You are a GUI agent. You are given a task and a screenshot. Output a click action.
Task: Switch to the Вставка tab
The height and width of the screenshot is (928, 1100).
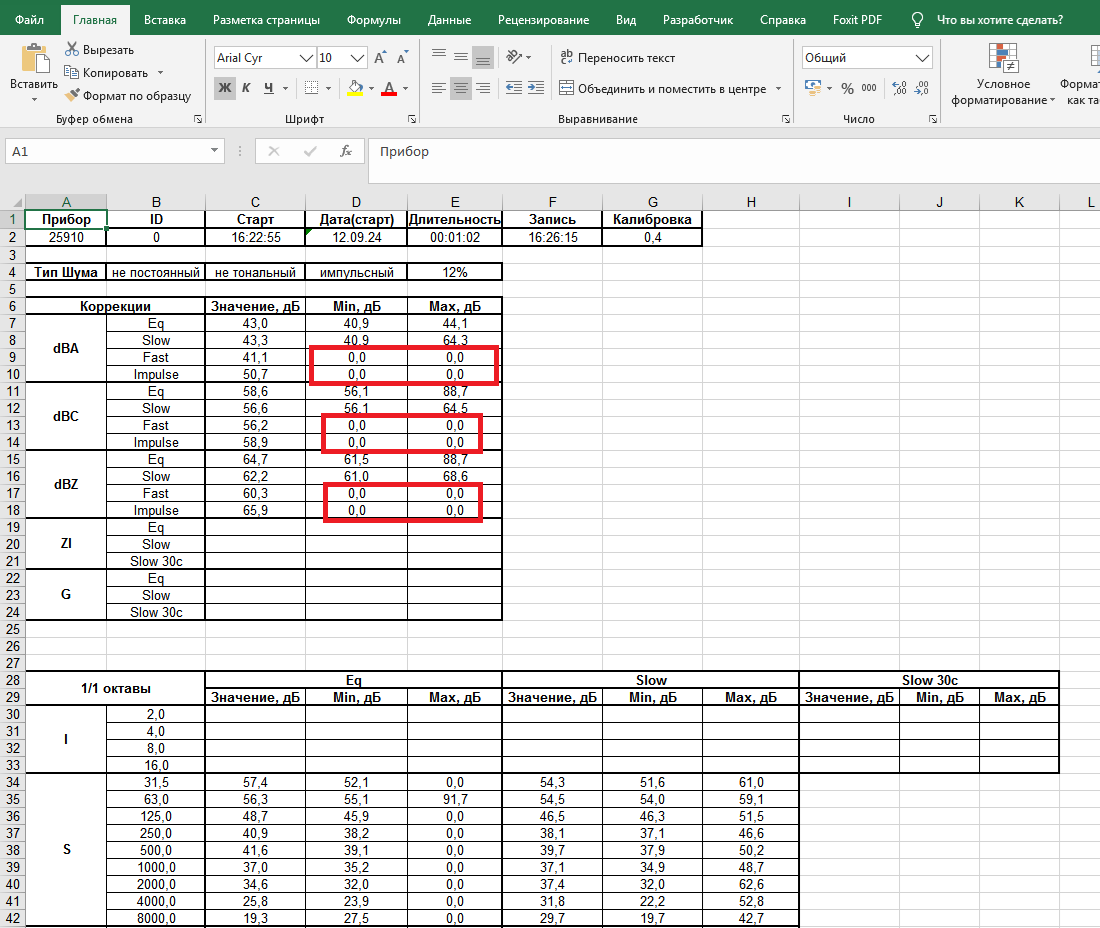[x=165, y=20]
